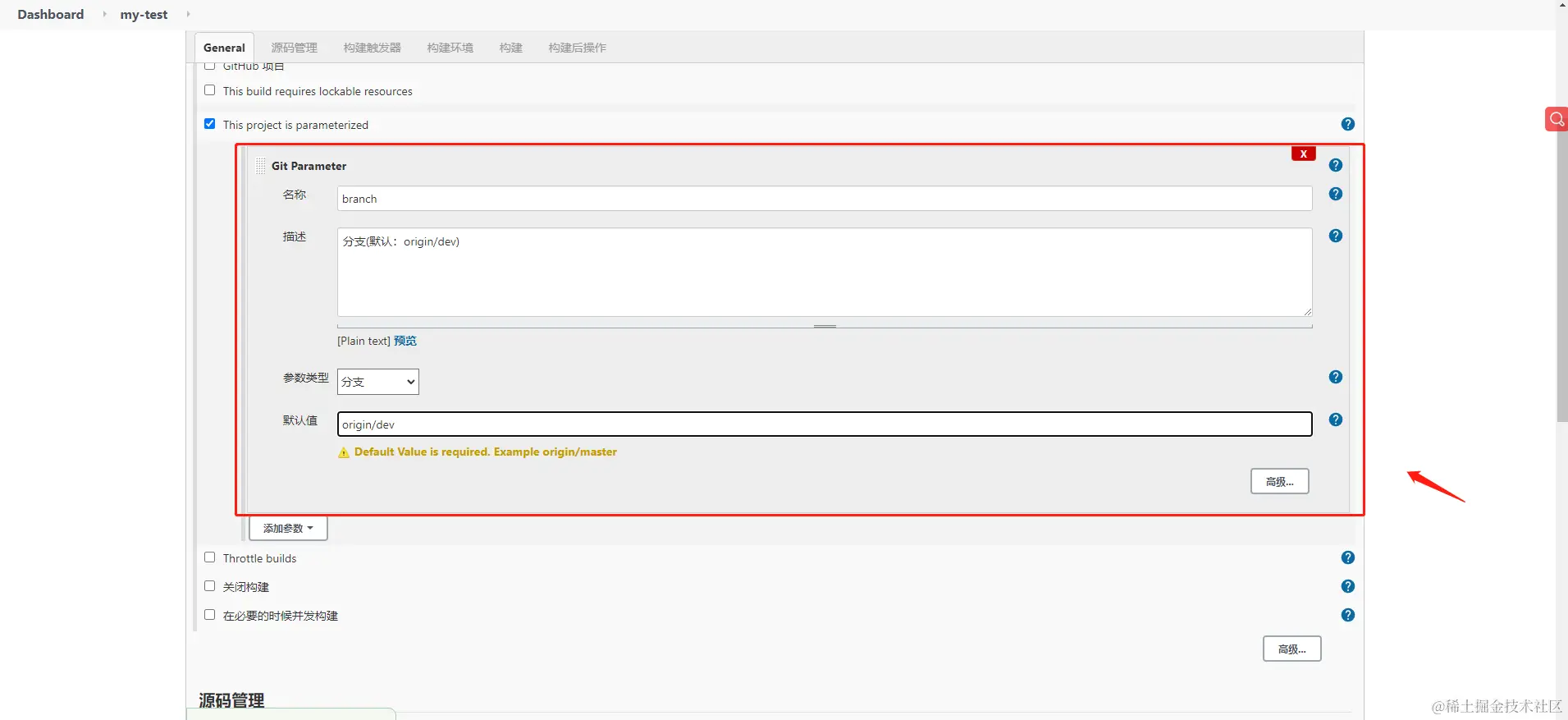Open help icon for 在必要的时候并发构建
The width and height of the screenshot is (1568, 720).
pos(1347,615)
